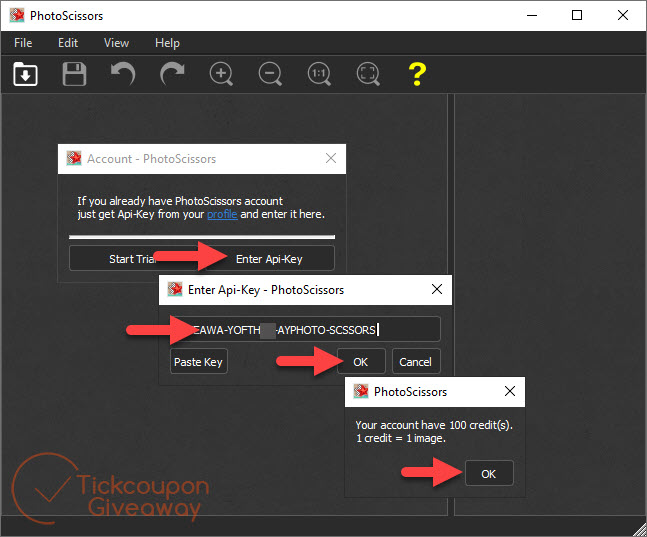Fit the image to window via the magnifier icon
647x537 pixels.
coord(368,74)
